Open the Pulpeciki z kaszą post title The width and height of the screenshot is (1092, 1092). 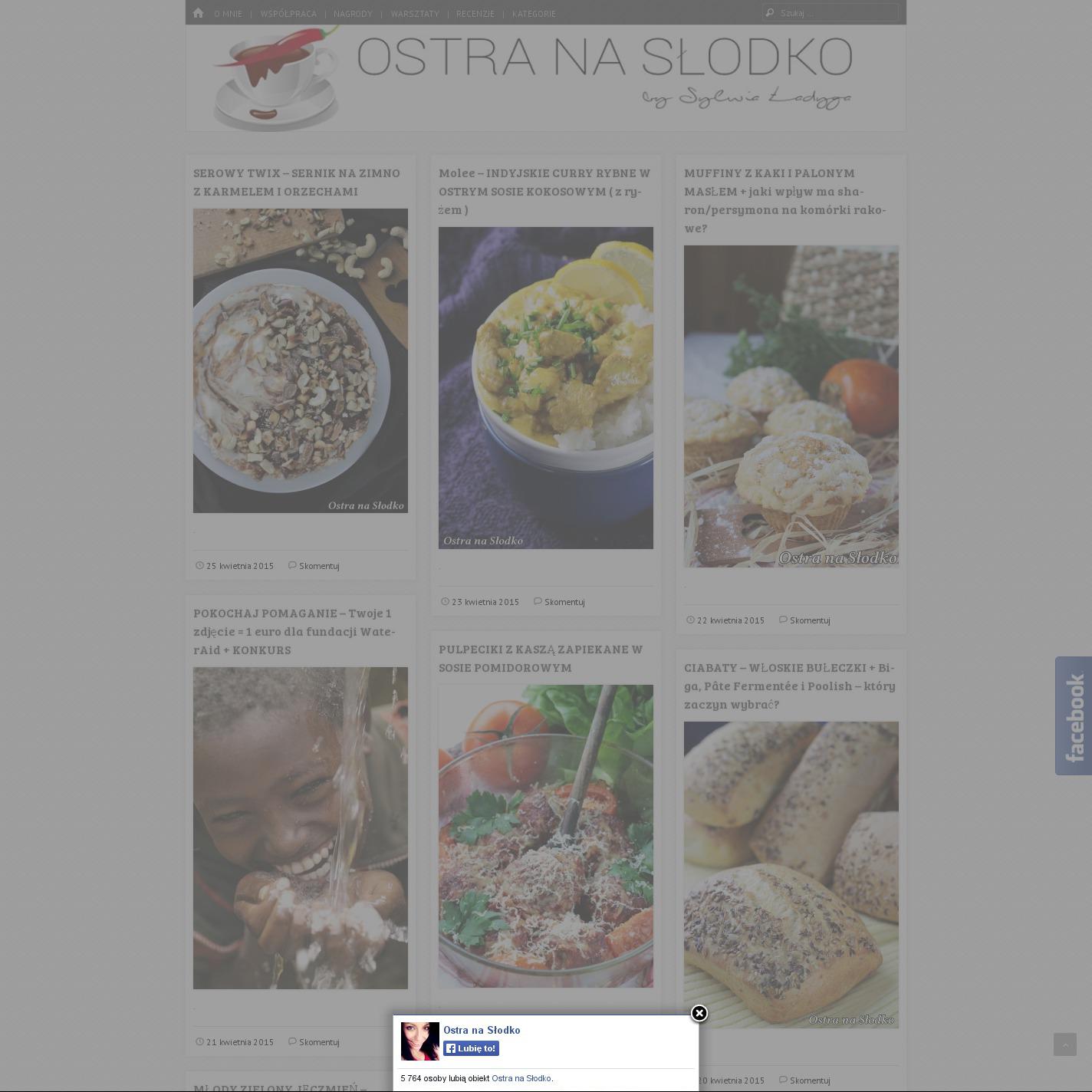[541, 658]
